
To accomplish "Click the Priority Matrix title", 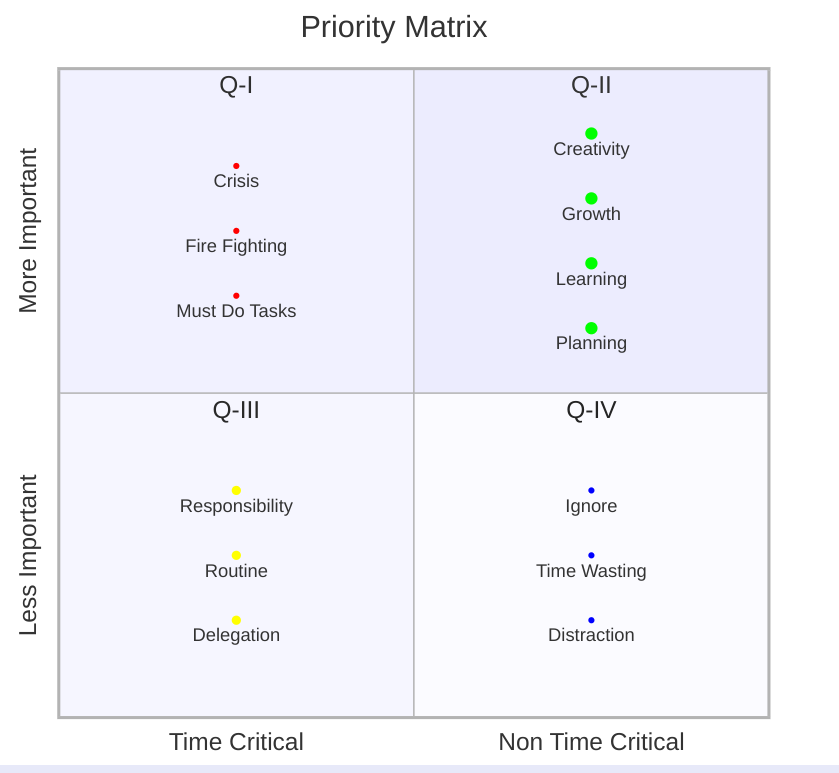I will pos(394,27).
